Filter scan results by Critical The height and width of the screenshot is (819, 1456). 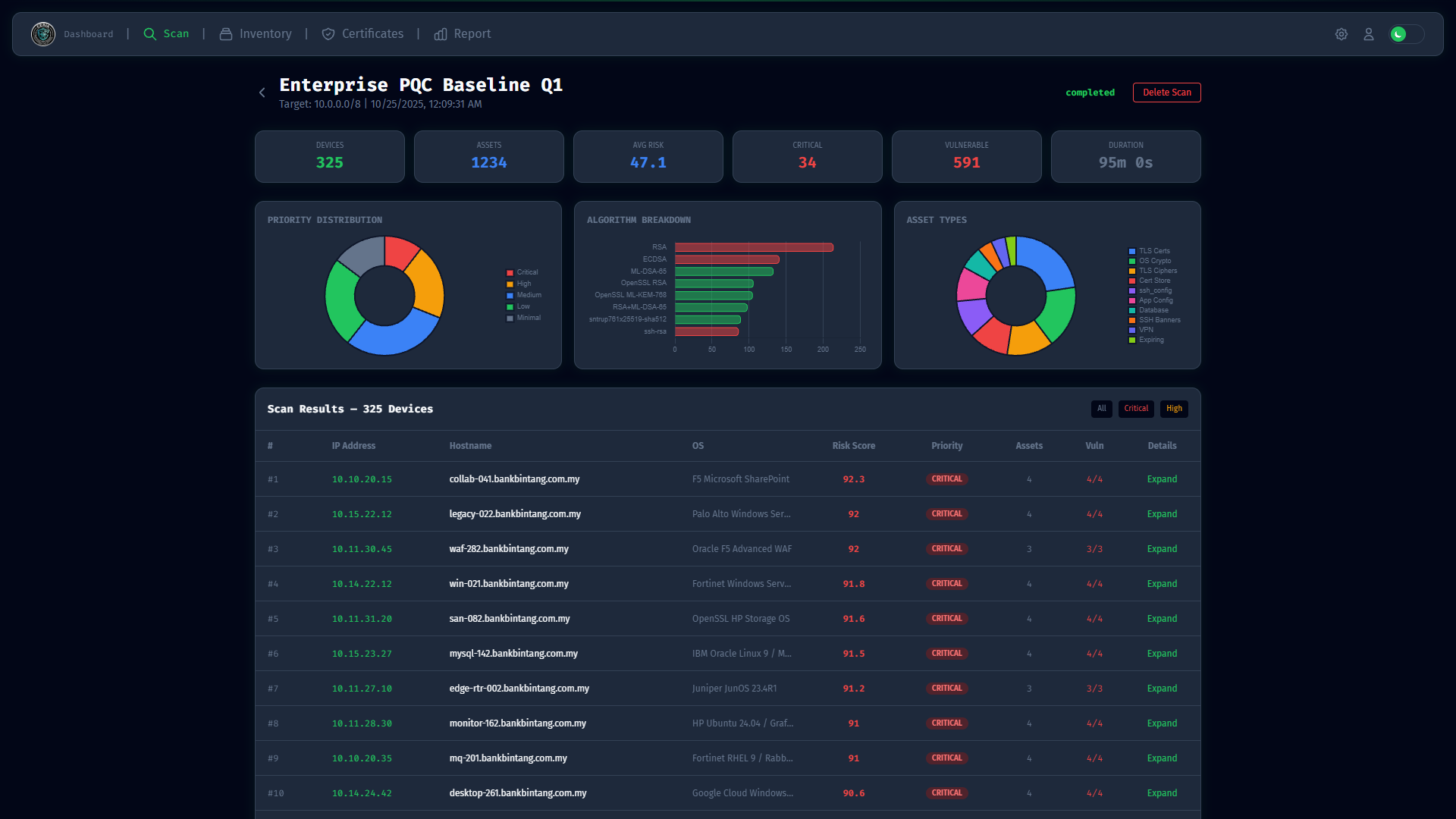(x=1136, y=409)
